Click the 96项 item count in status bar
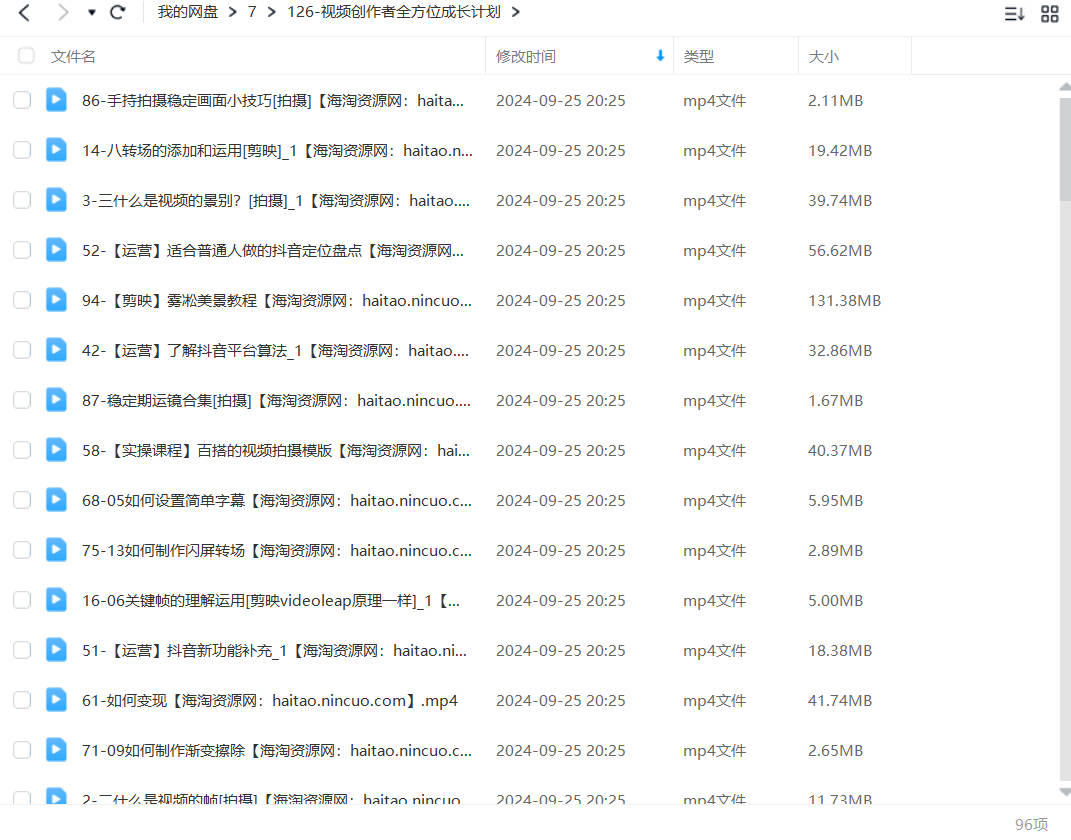The width and height of the screenshot is (1071, 840). pyautogui.click(x=1031, y=824)
